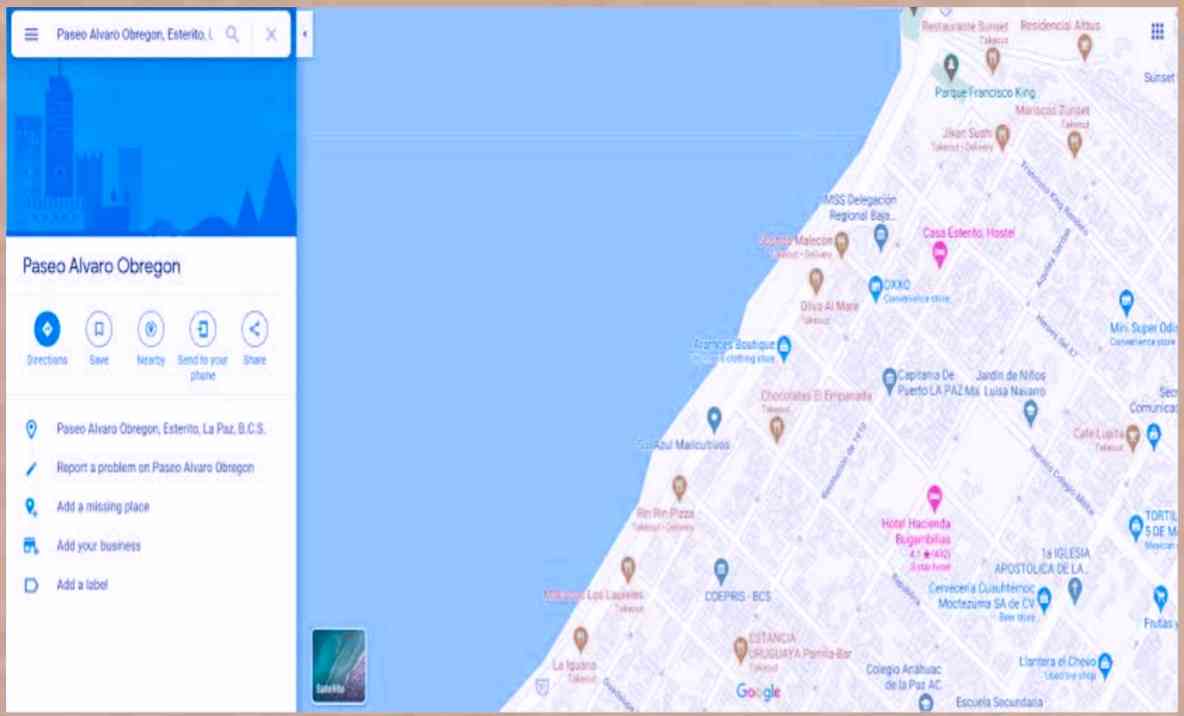Screen dimensions: 1184x716
Task: Click the Google logo on map
Action: point(758,691)
